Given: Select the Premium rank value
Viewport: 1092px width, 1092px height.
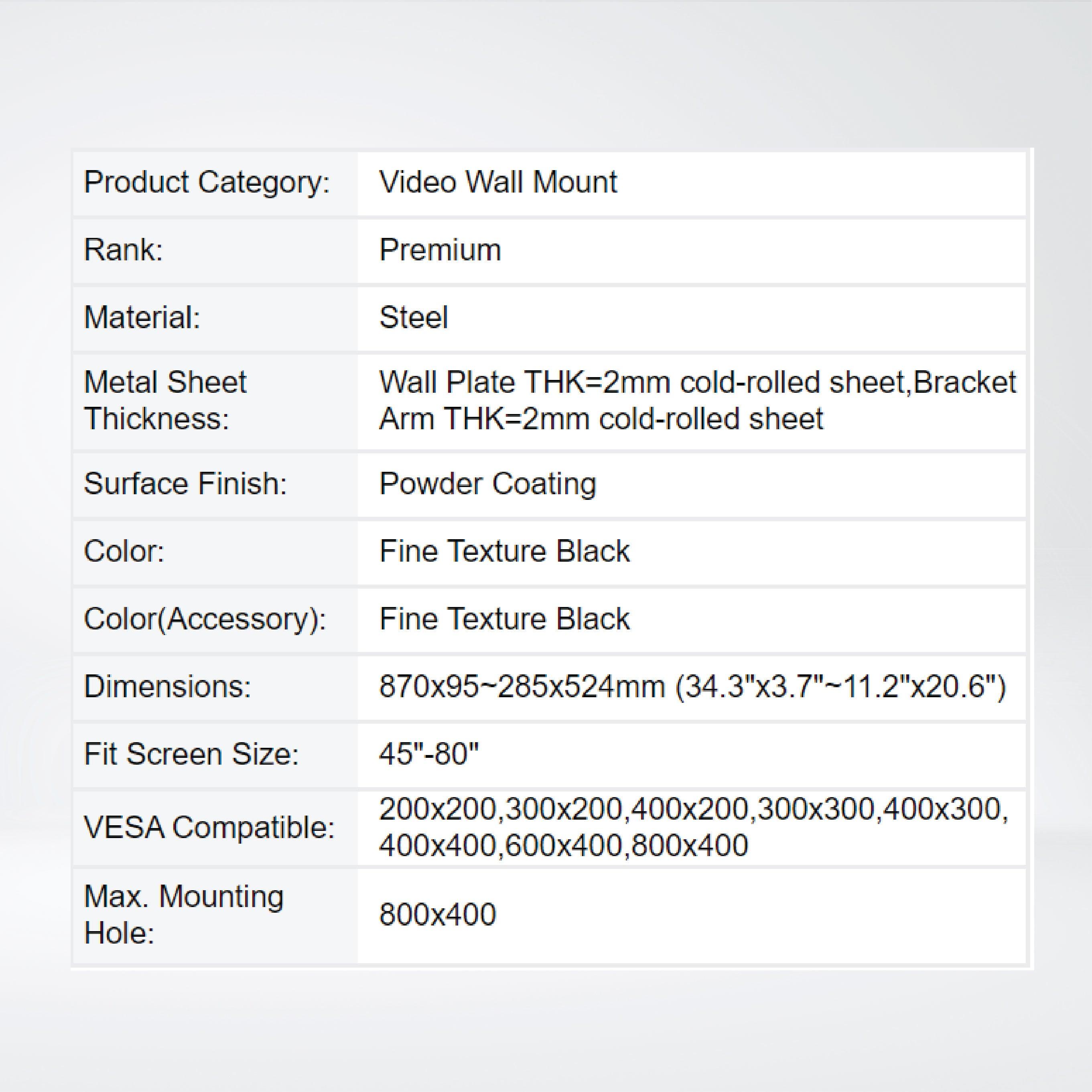Looking at the screenshot, I should (x=440, y=250).
